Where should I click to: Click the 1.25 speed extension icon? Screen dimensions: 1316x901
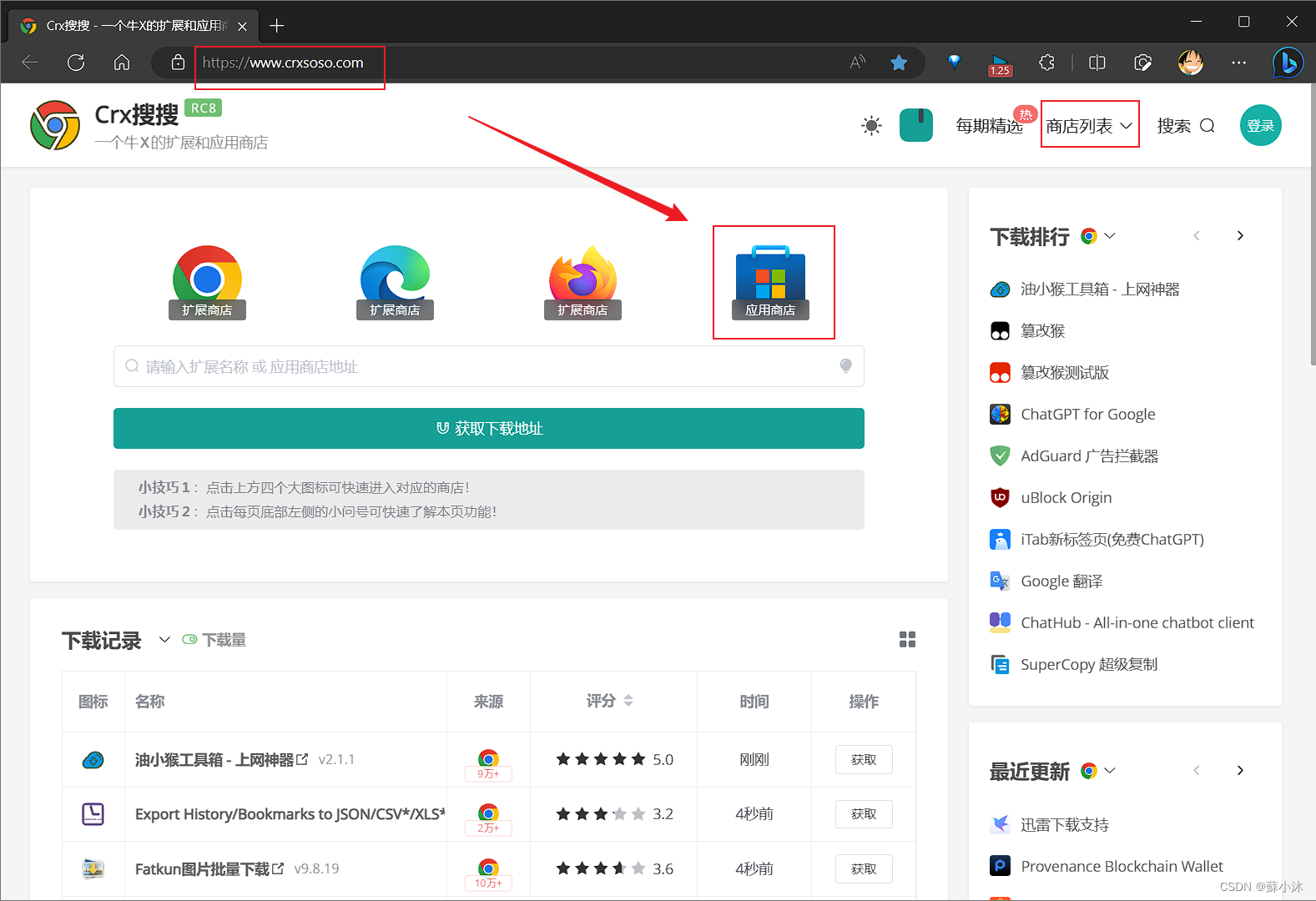coord(999,64)
